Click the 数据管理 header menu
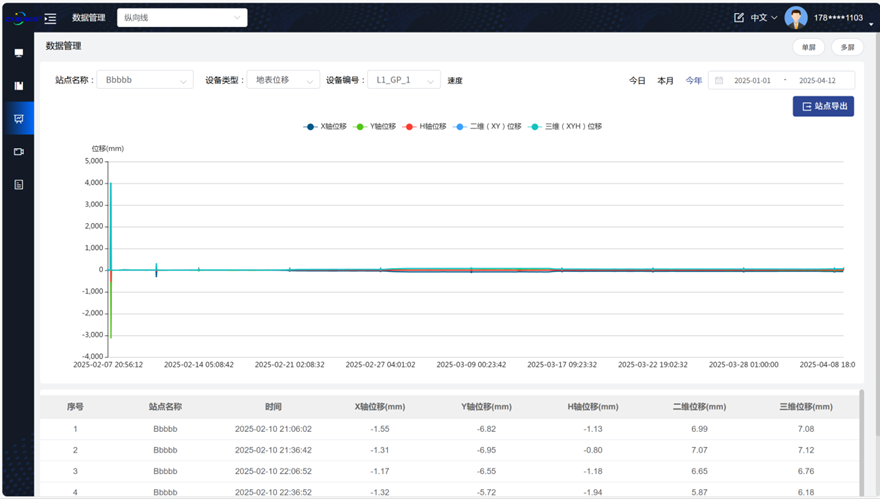 [x=89, y=18]
